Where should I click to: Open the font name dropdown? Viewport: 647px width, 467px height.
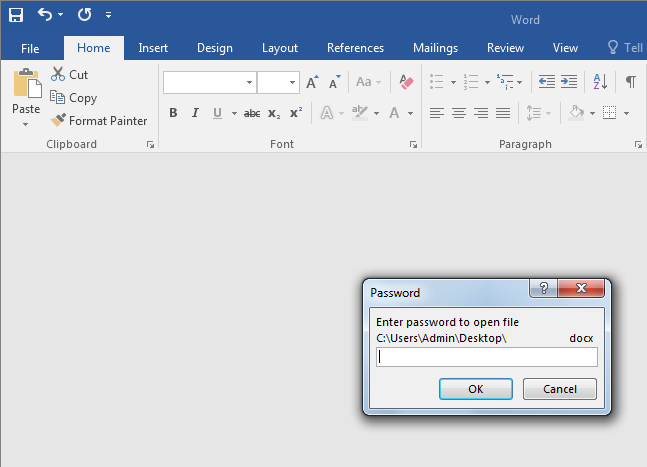click(x=249, y=82)
